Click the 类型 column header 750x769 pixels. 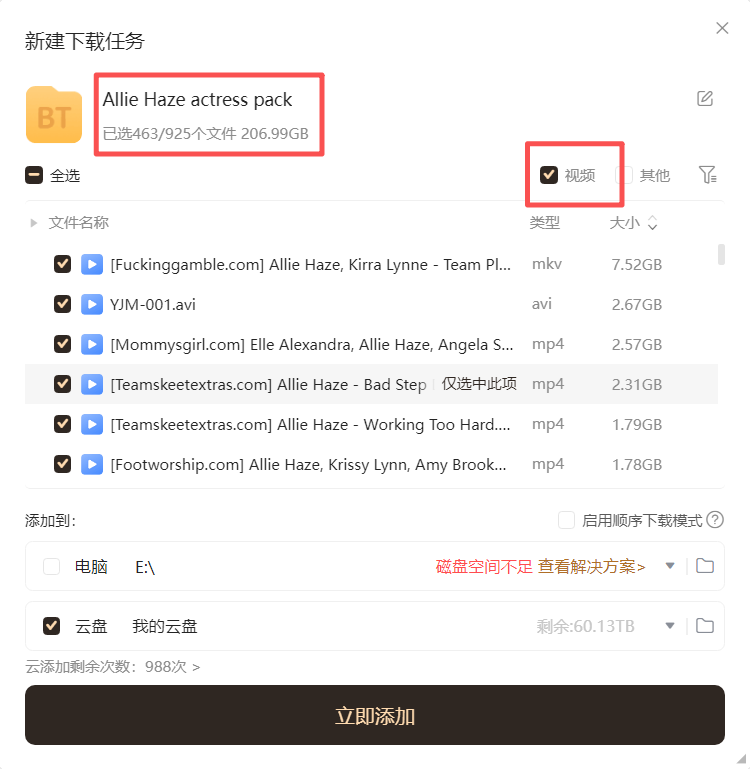(x=544, y=223)
